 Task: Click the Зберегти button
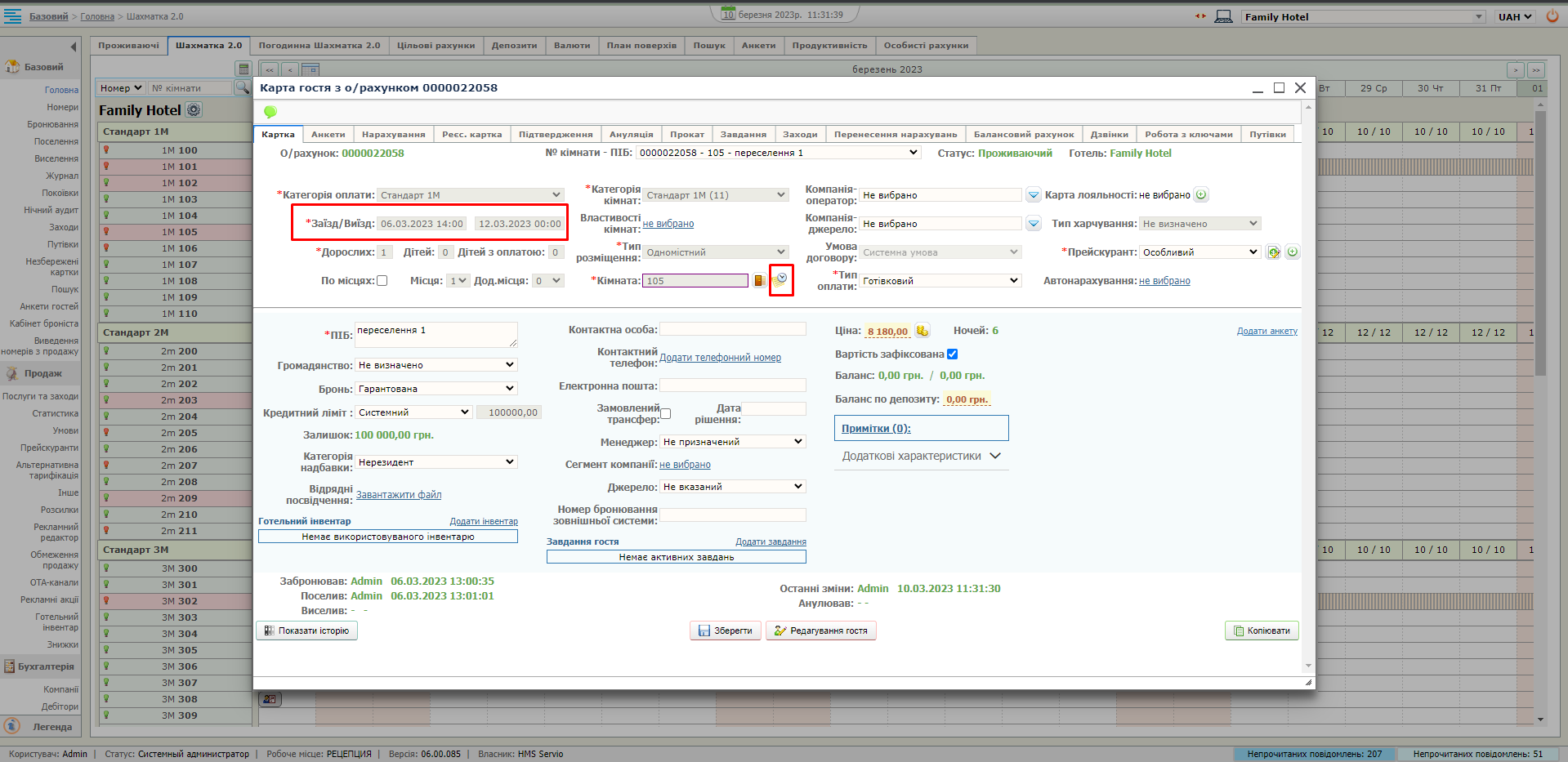[725, 631]
